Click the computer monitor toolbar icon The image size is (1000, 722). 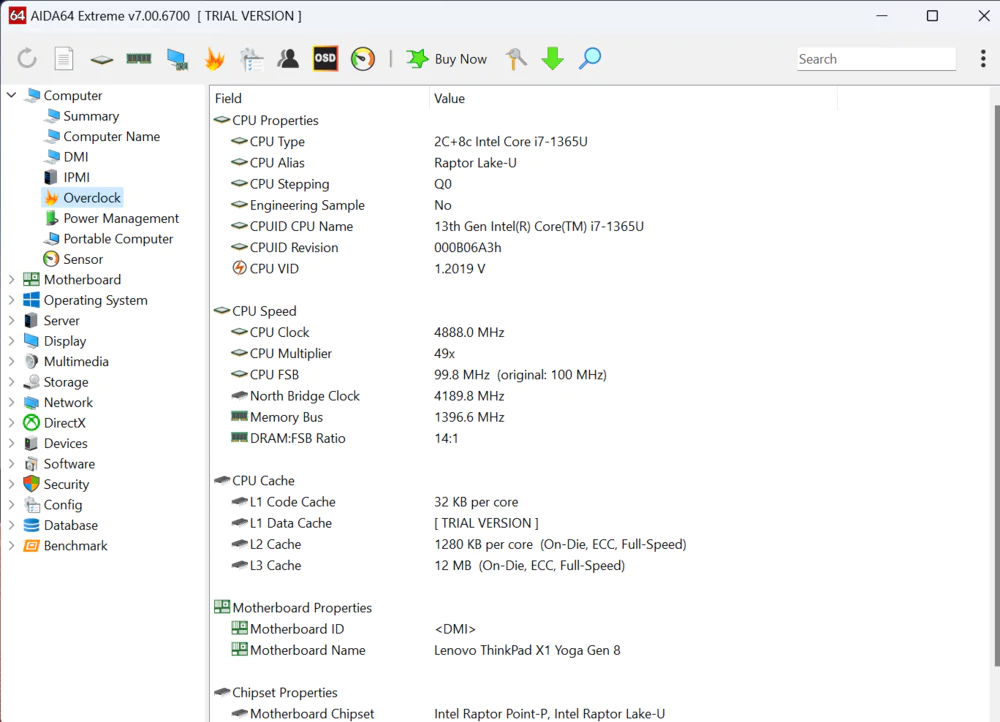click(x=177, y=59)
